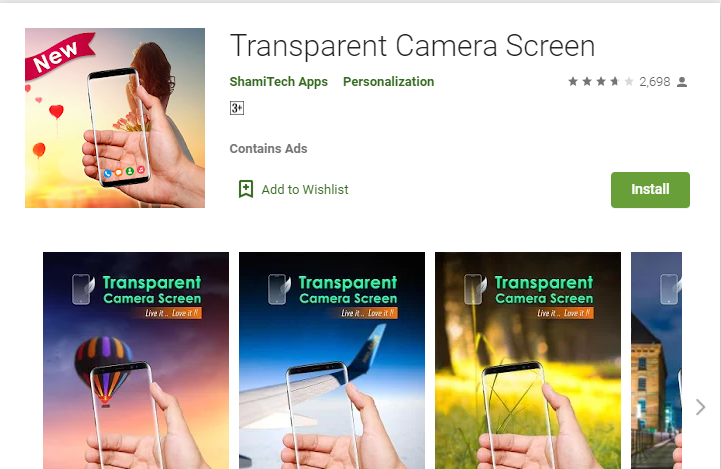Click the phone logo in third screenshot
Image resolution: width=721 pixels, height=469 pixels.
[475, 289]
